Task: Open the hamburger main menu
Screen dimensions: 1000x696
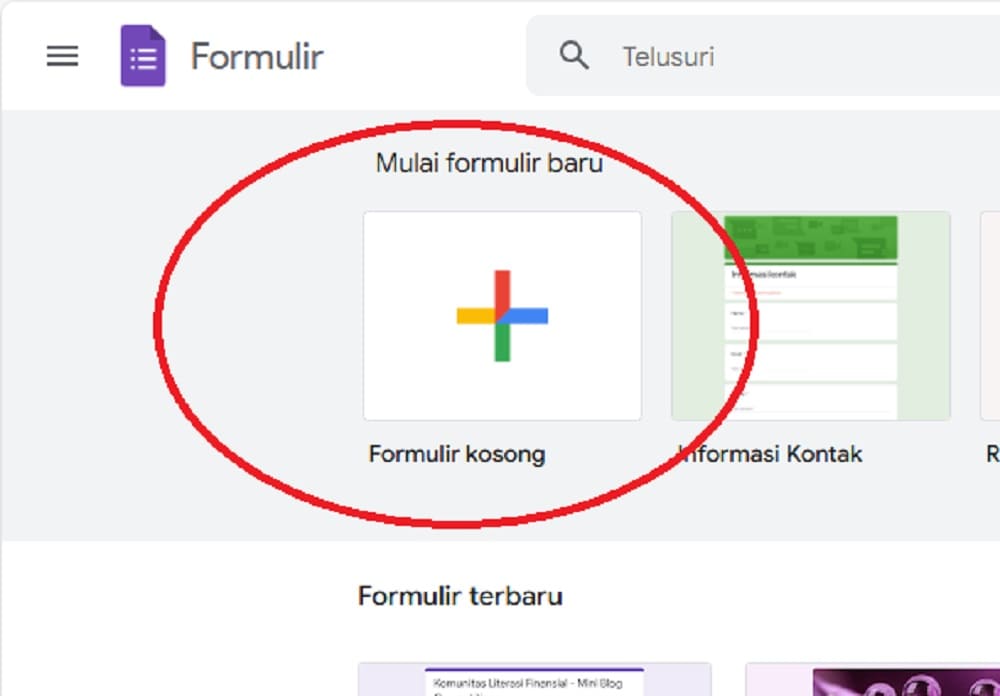Action: [62, 56]
